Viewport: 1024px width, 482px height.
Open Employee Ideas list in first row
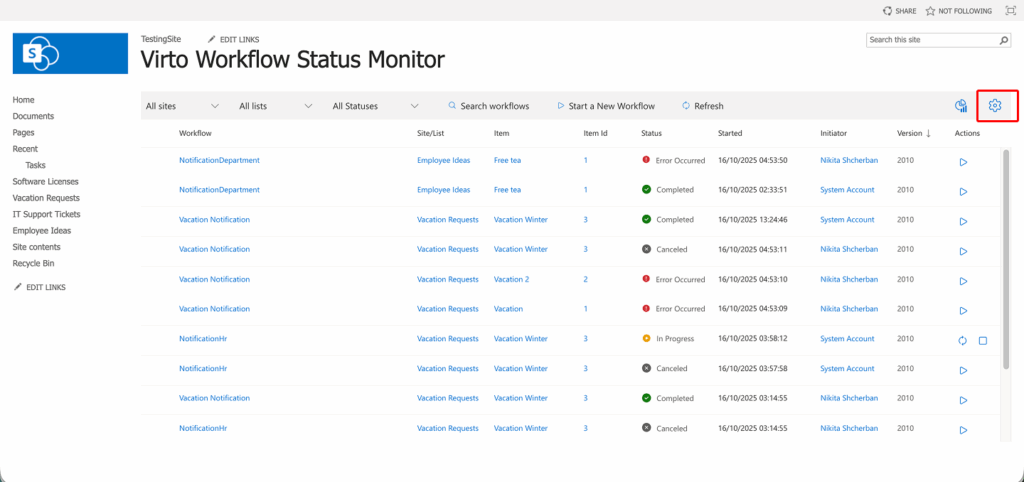pyautogui.click(x=443, y=160)
